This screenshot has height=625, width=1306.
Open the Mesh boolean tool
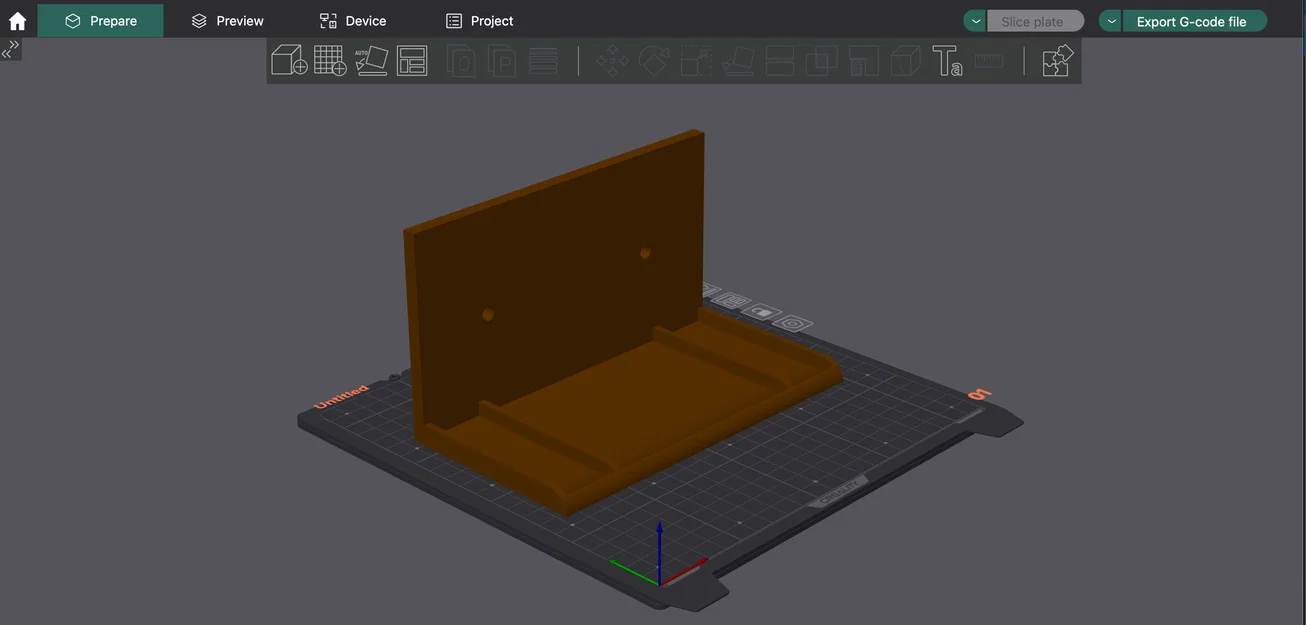(x=822, y=60)
